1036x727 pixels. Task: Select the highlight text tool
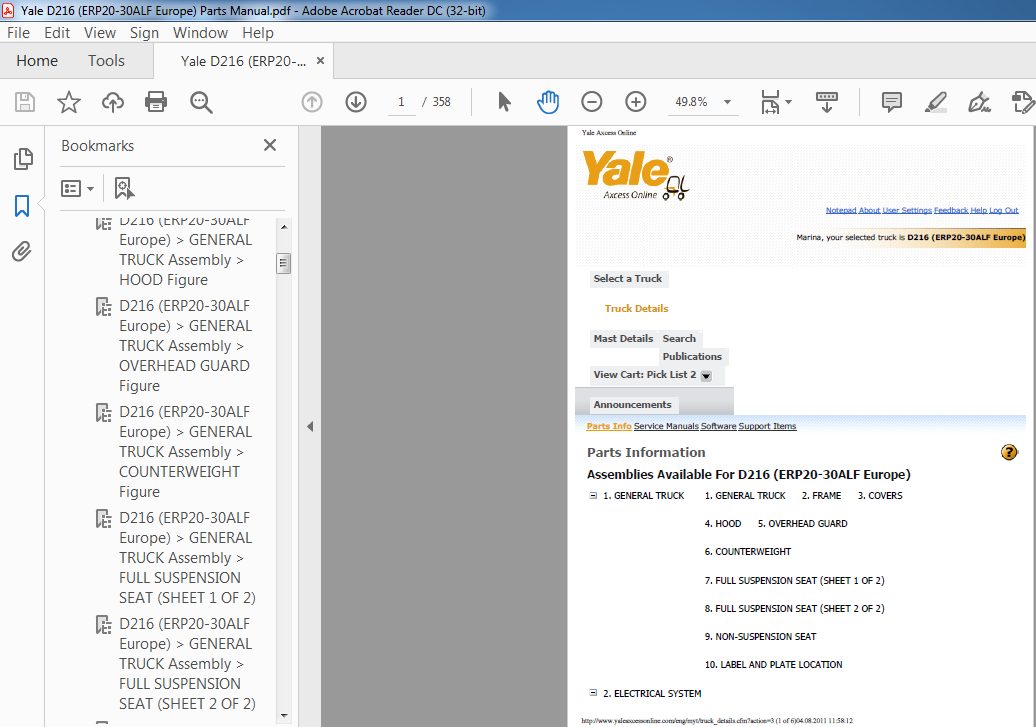[936, 102]
